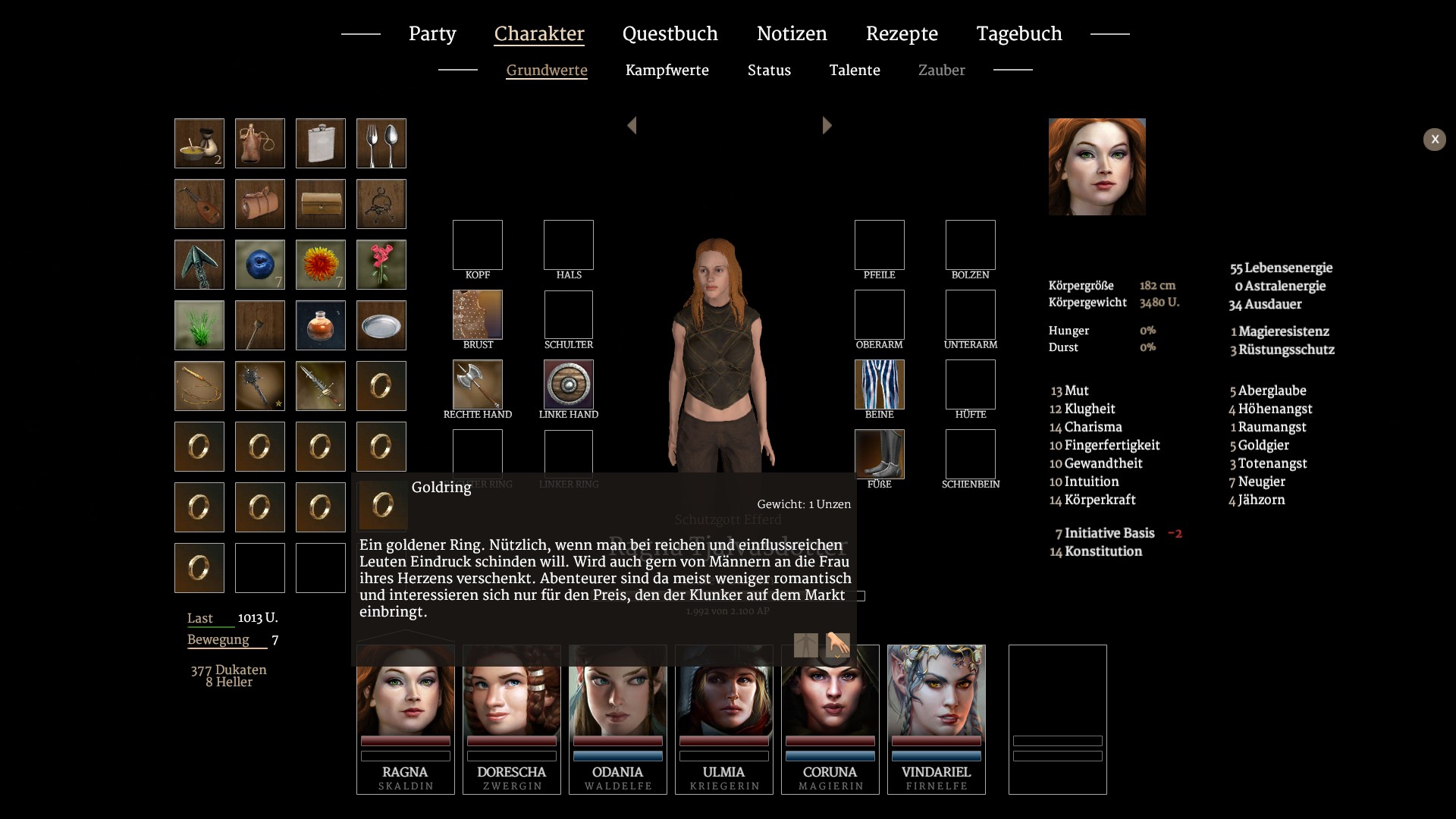Switch to the Status subtab
The height and width of the screenshot is (819, 1456).
point(769,71)
